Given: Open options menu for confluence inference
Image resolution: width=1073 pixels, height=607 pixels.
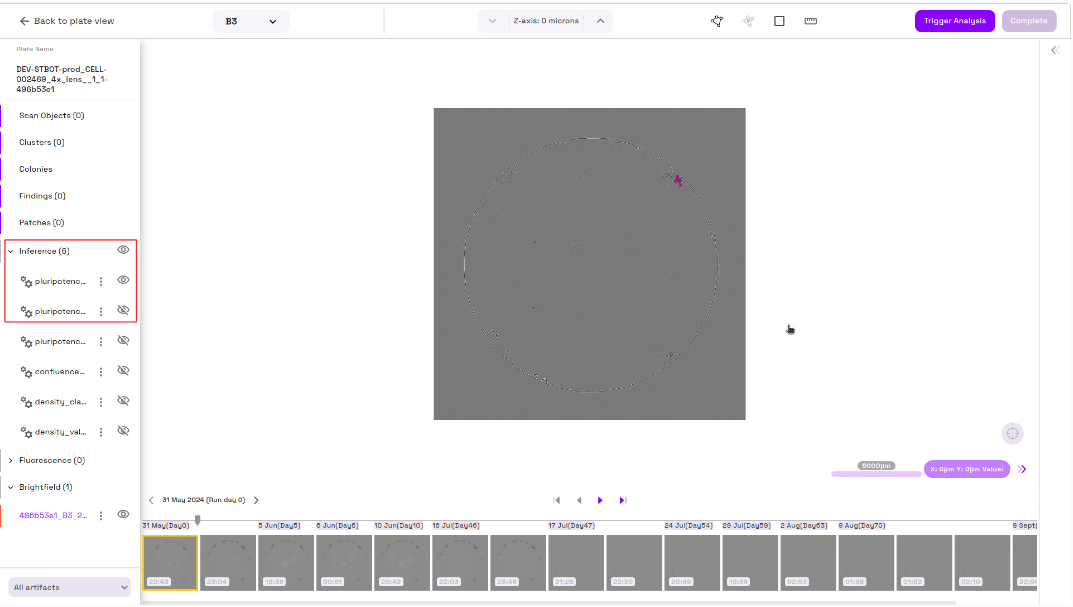Looking at the screenshot, I should pos(101,371).
